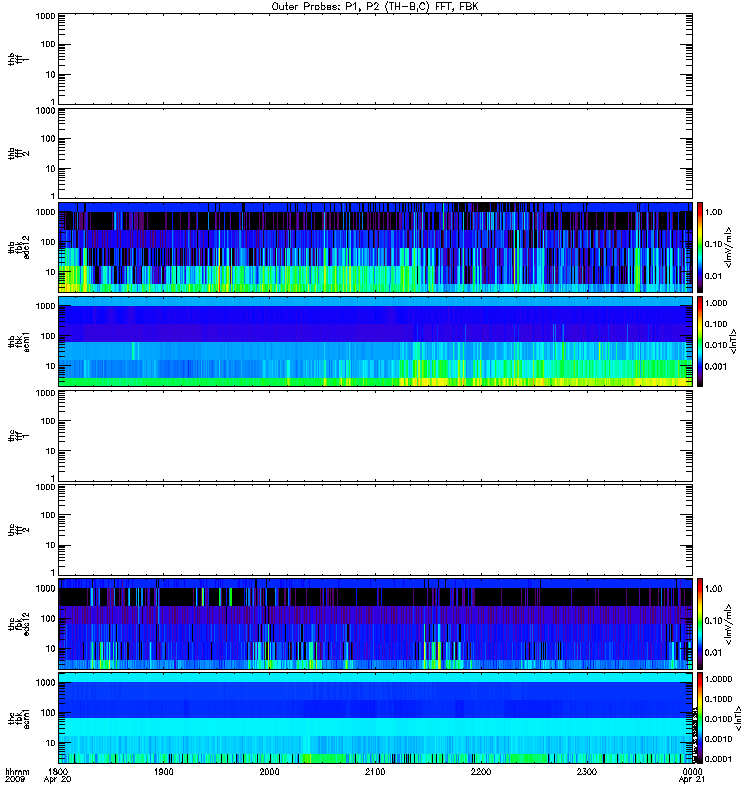
Task: Click the color bar beside the thc fbk edc12 panel
Action: pos(700,623)
